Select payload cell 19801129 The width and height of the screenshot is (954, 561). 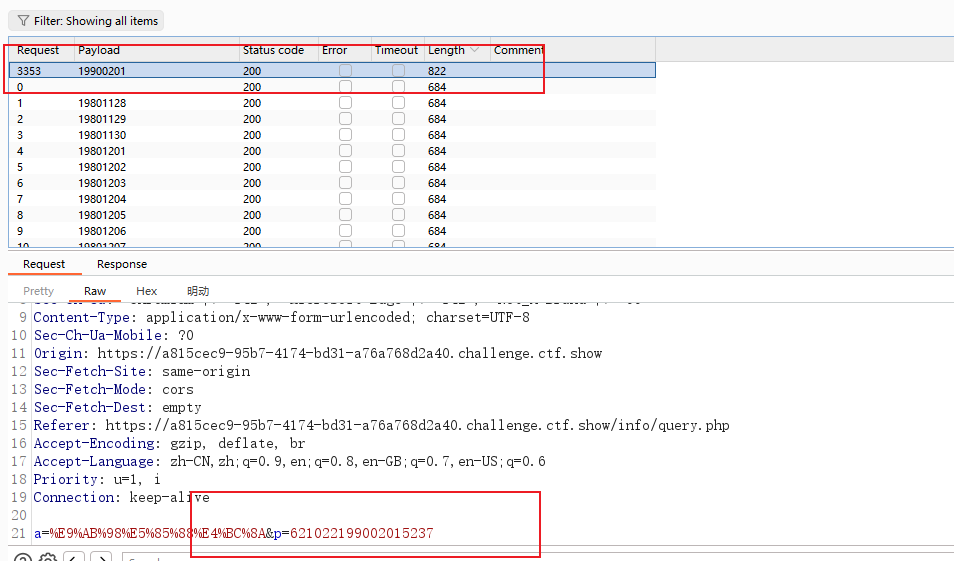coord(102,119)
